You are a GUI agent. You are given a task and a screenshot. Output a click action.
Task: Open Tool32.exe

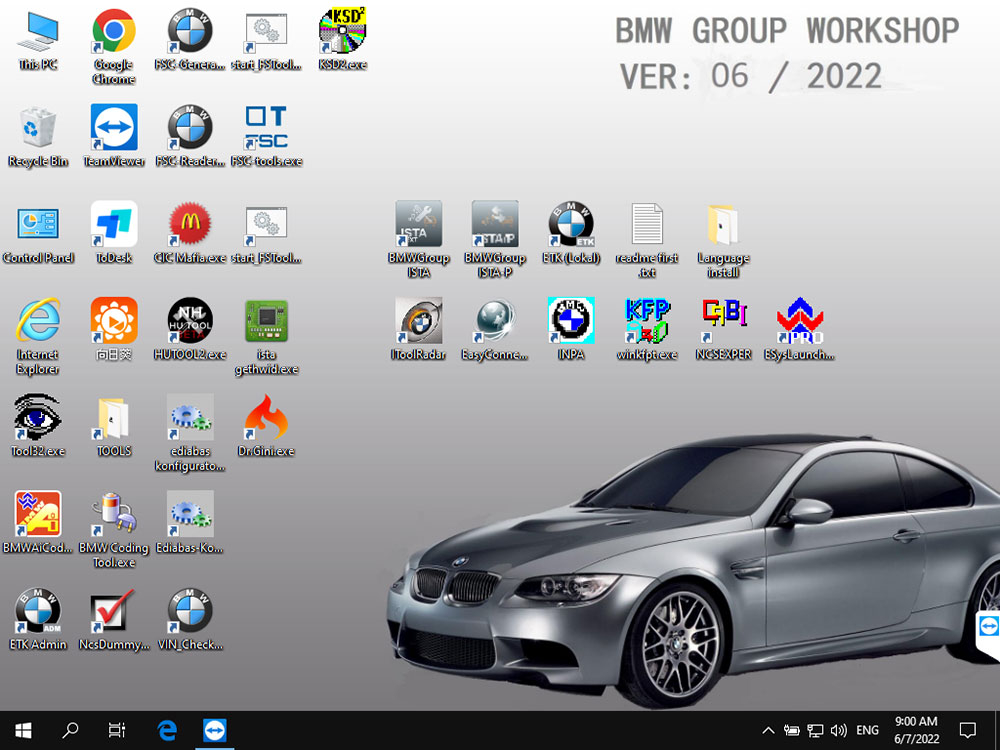pos(37,416)
